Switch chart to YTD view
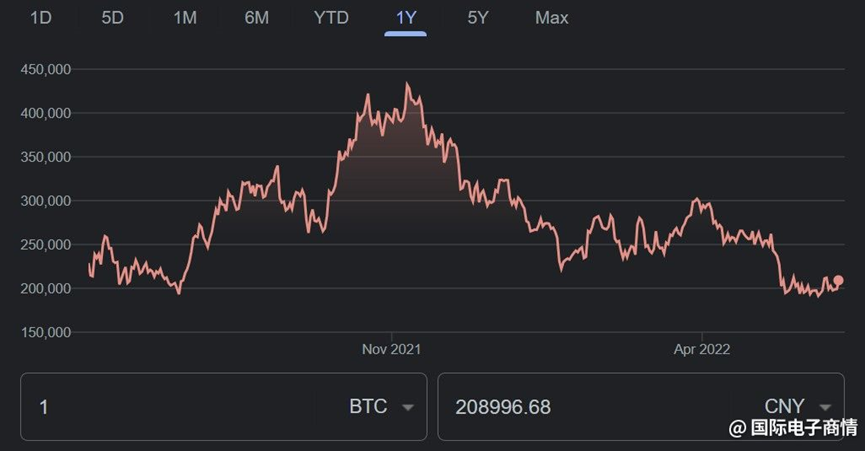Screen dimensions: 865x451 click(331, 18)
